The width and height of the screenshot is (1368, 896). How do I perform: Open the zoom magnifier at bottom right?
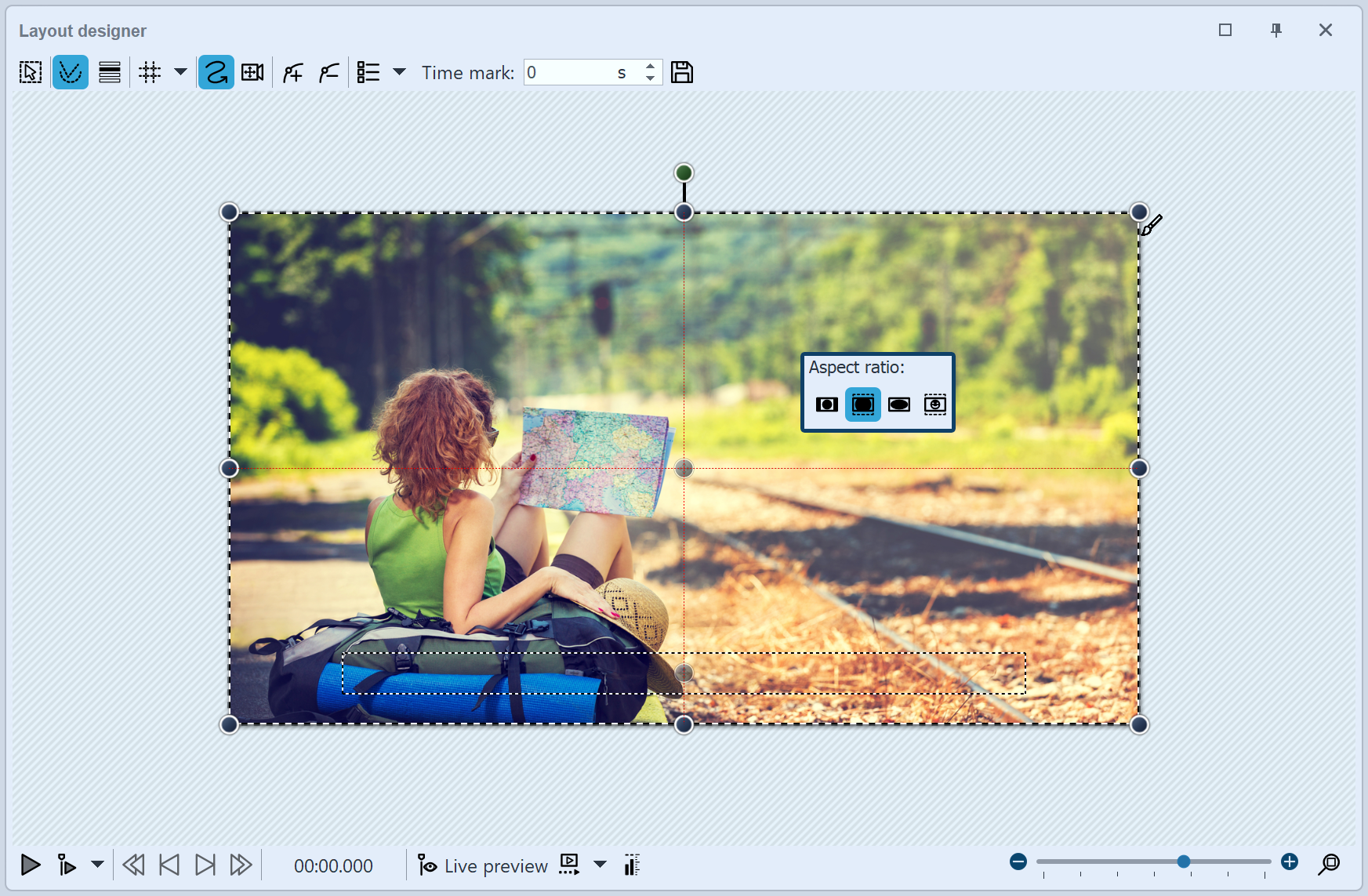point(1330,865)
